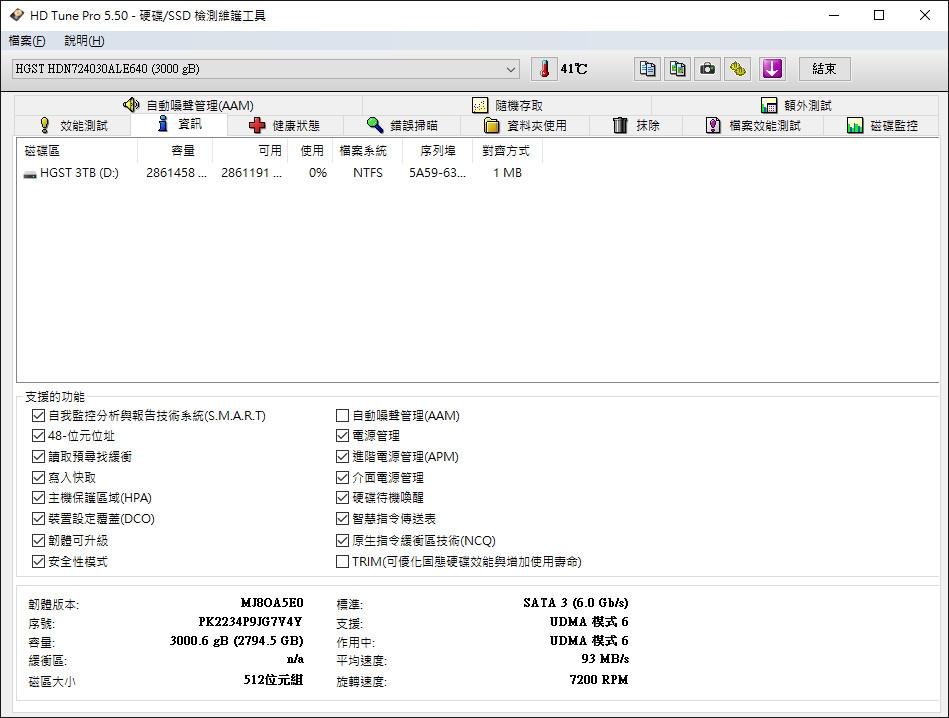Click the purple down-arrow minimize-to-tray icon

[x=772, y=69]
